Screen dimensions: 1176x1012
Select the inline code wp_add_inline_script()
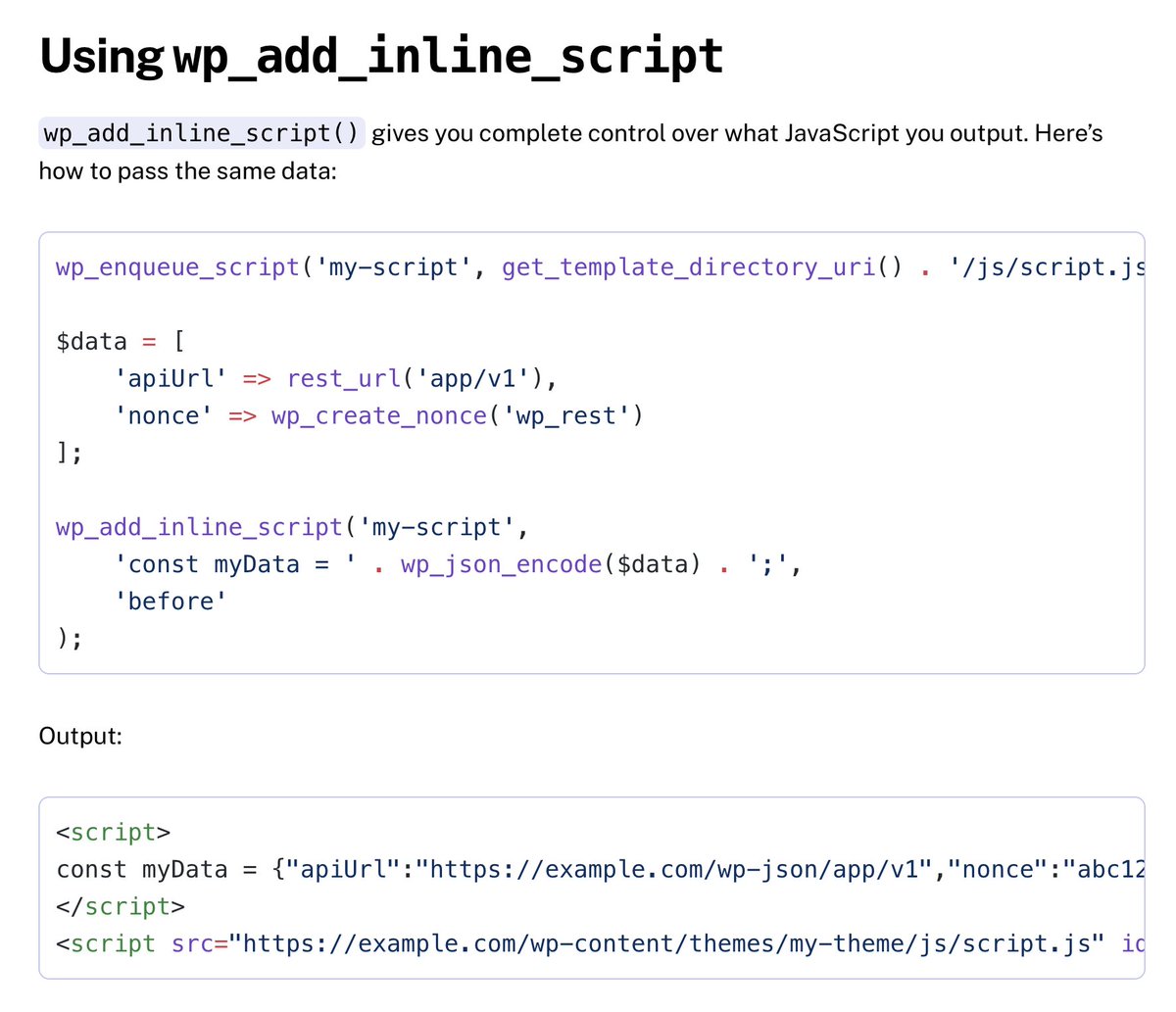[201, 132]
